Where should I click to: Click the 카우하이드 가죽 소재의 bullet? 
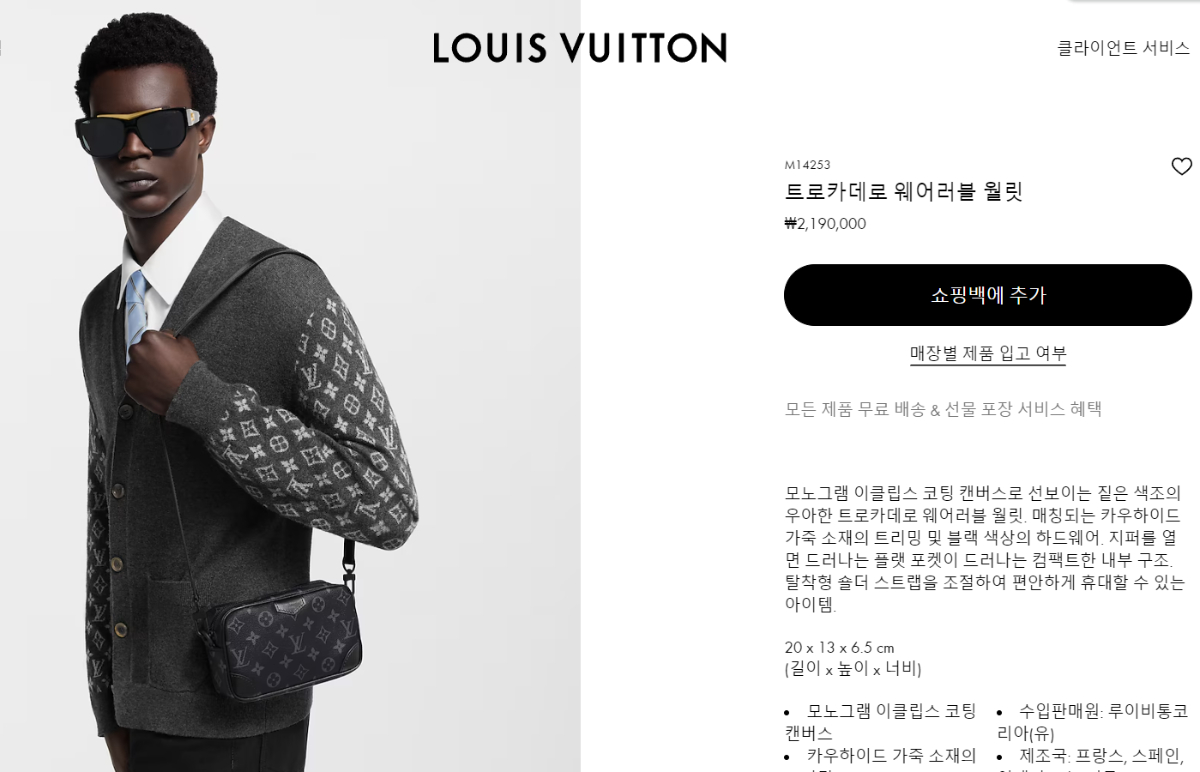pyautogui.click(x=880, y=757)
